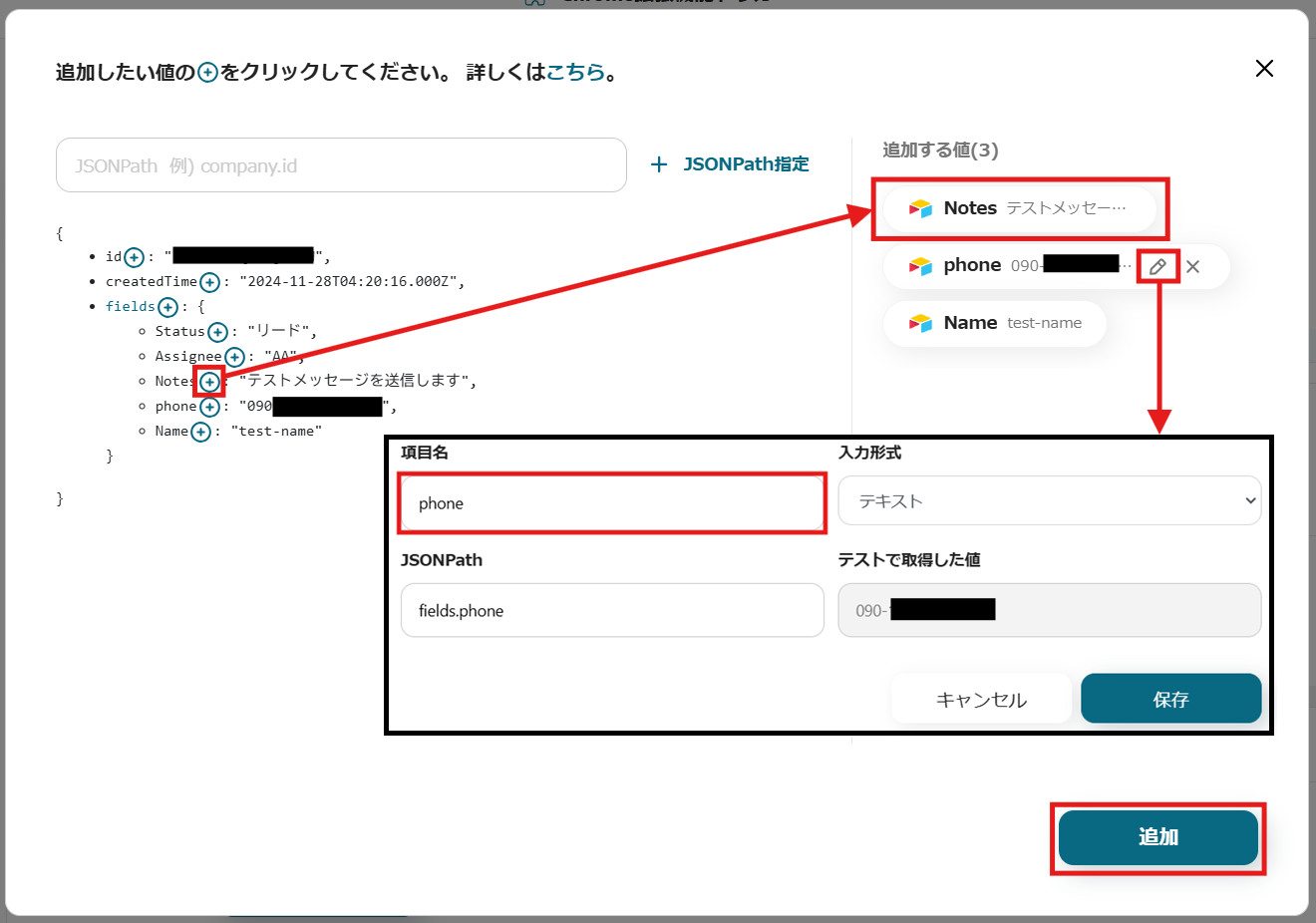Screen dimensions: 1316x923
Task: Click the plus icon next to Assignee
Action: click(x=234, y=357)
